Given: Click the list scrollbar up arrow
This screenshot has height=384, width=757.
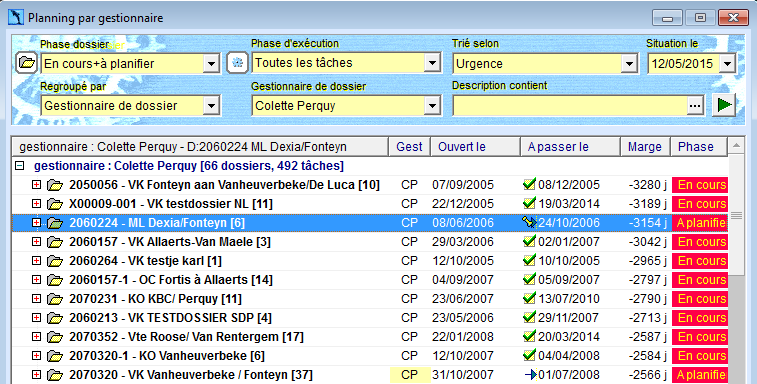Looking at the screenshot, I should point(736,145).
